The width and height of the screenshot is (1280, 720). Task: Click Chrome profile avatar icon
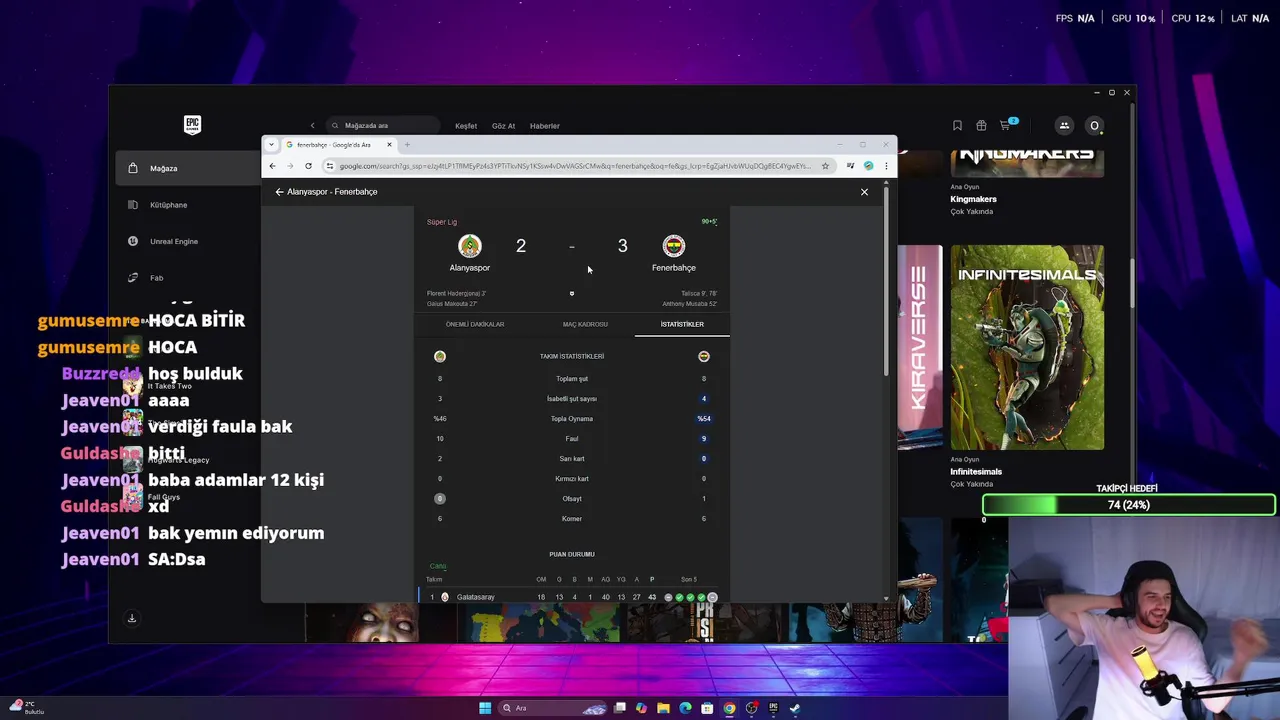click(869, 166)
